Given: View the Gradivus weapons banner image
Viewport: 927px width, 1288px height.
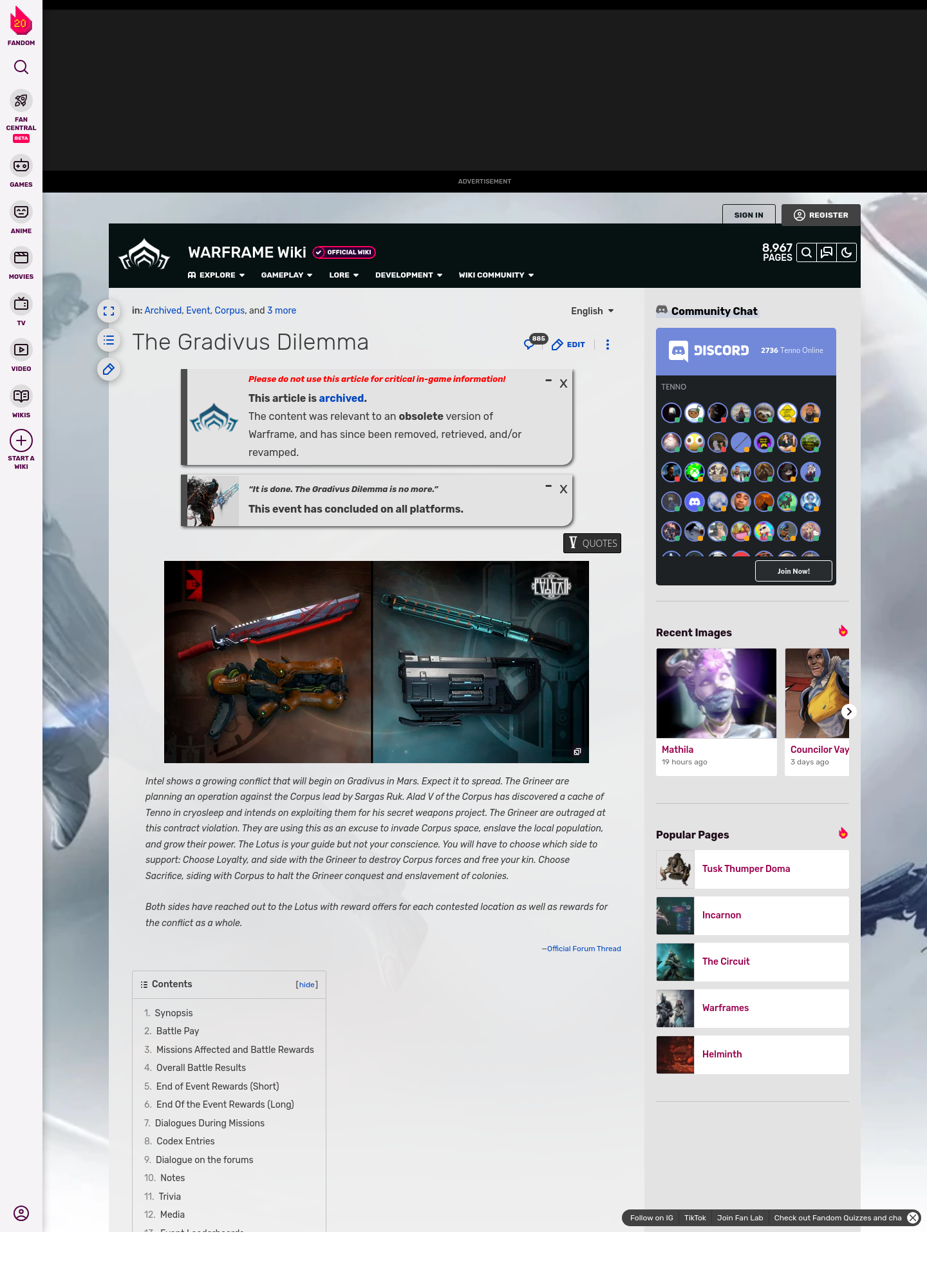Looking at the screenshot, I should click(x=377, y=662).
